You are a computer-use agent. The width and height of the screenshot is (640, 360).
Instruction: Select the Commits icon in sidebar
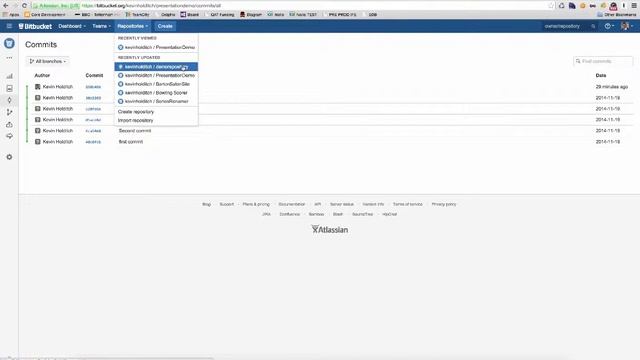(x=9, y=100)
